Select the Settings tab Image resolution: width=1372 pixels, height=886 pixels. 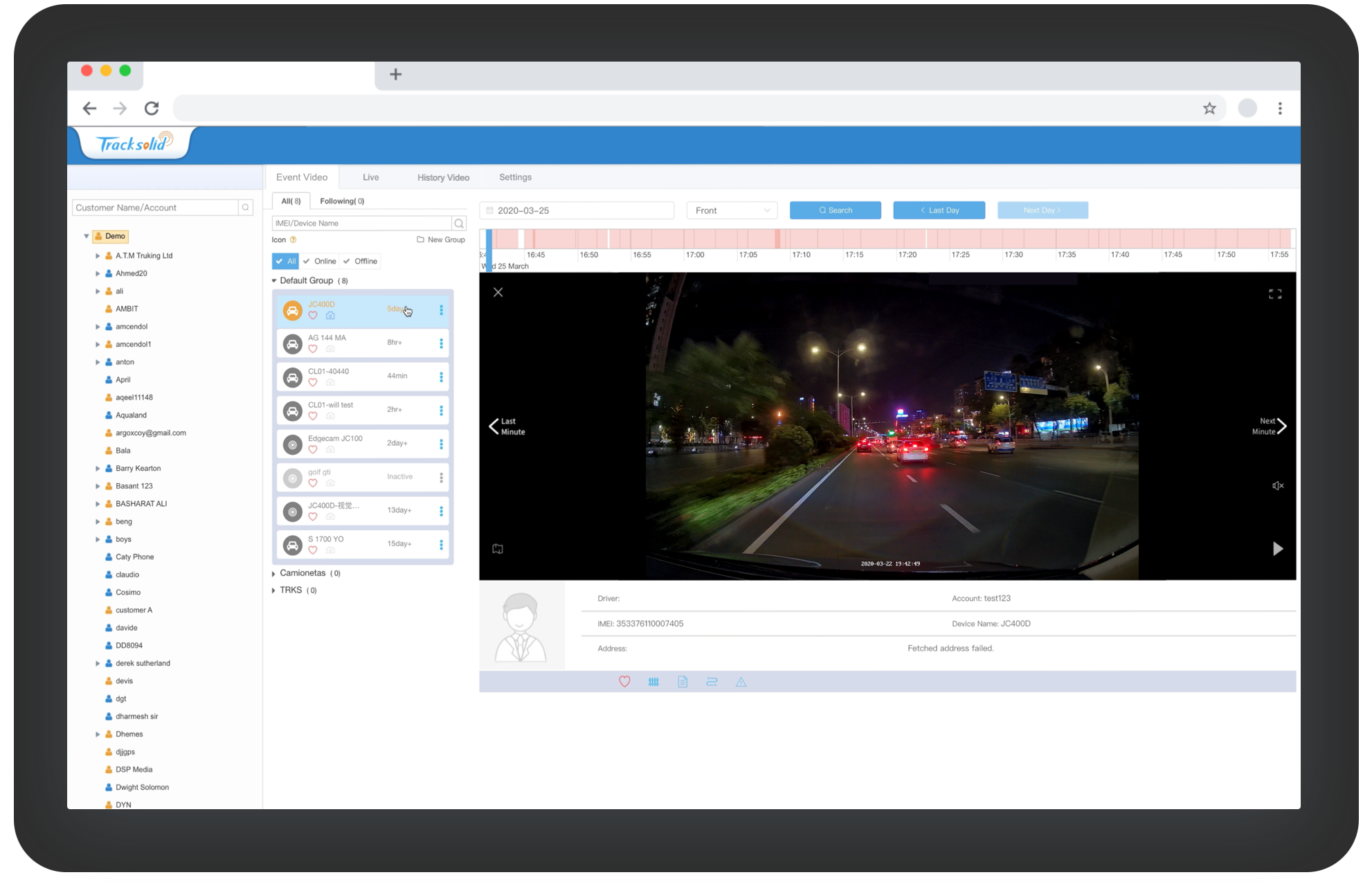(x=515, y=177)
